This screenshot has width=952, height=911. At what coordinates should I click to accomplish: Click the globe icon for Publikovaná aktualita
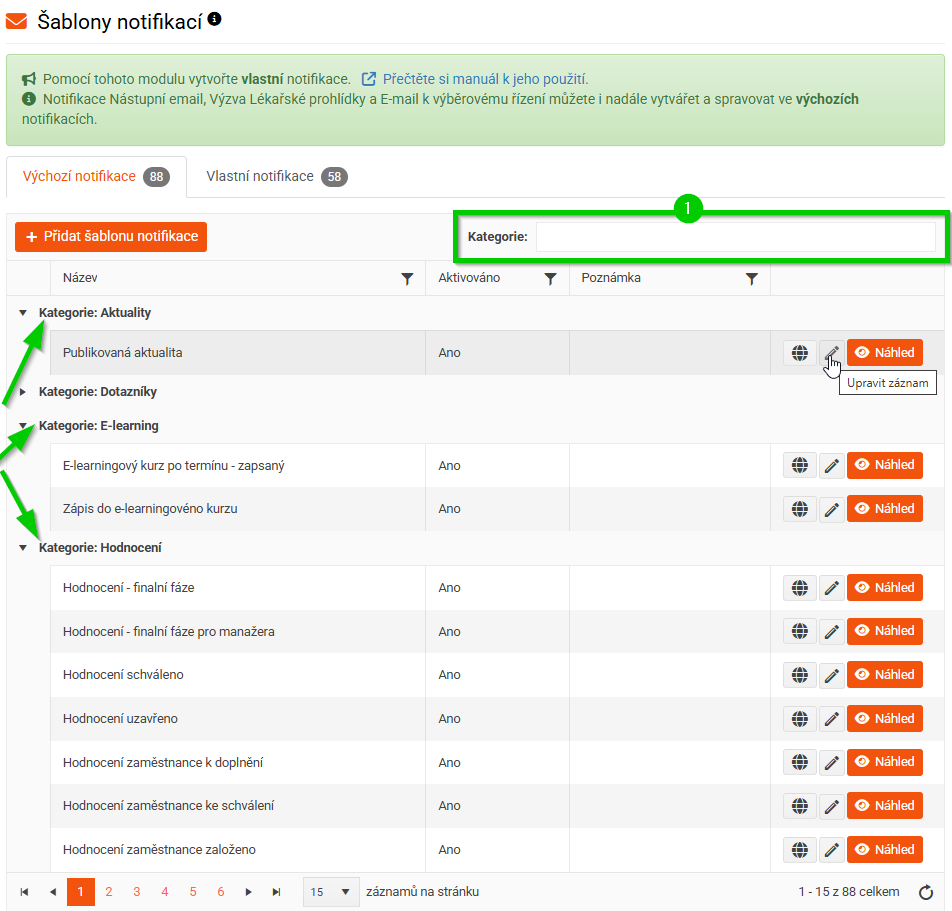pos(799,353)
